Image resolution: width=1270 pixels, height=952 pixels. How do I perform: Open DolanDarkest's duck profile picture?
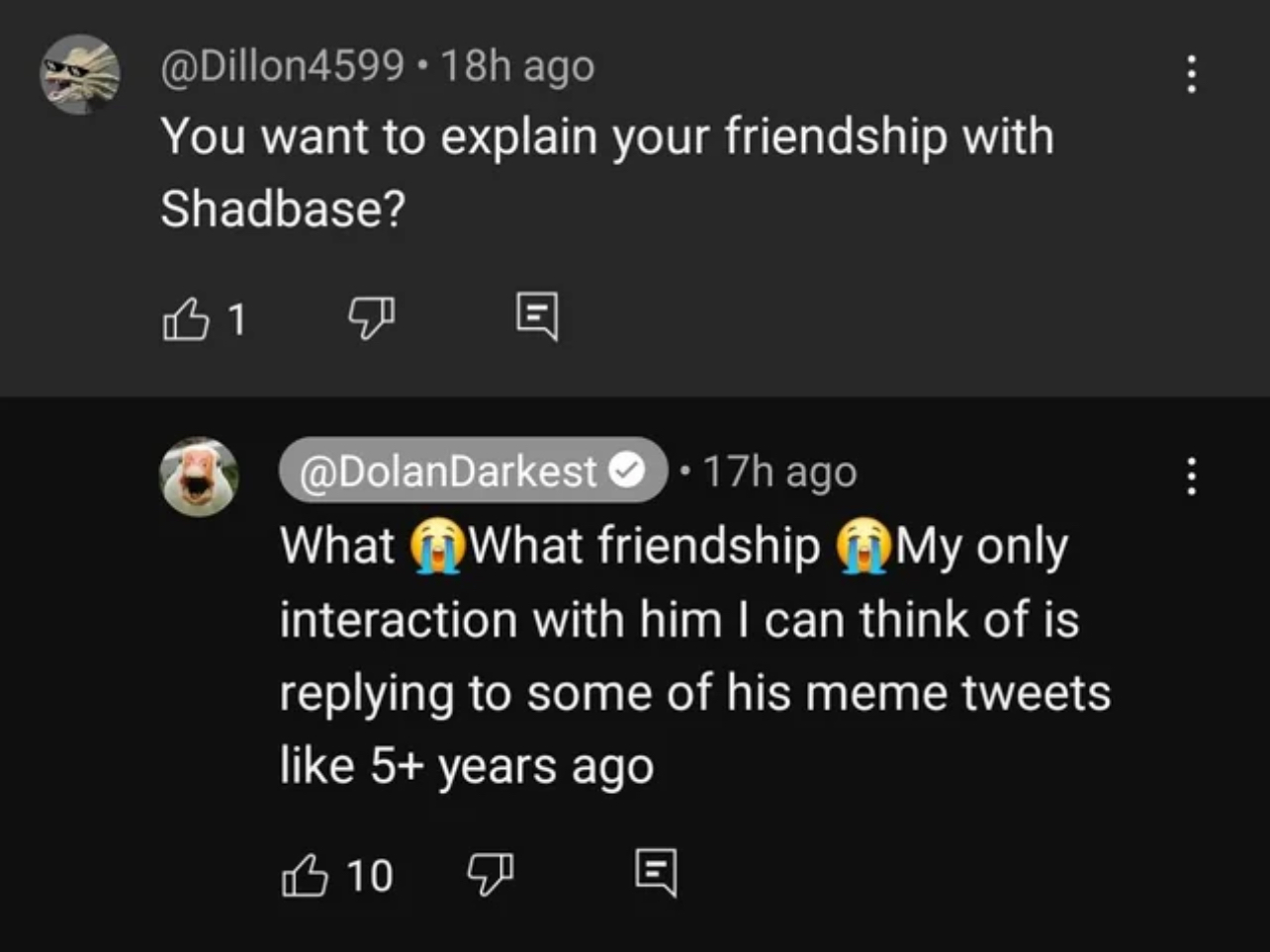click(199, 476)
